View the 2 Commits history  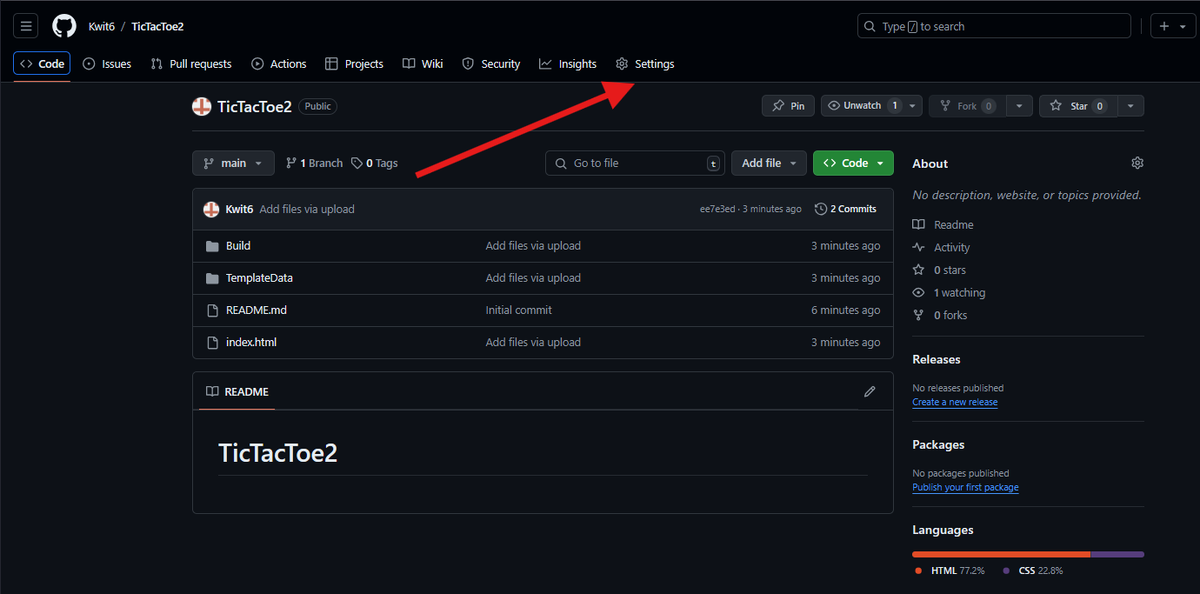coord(846,209)
